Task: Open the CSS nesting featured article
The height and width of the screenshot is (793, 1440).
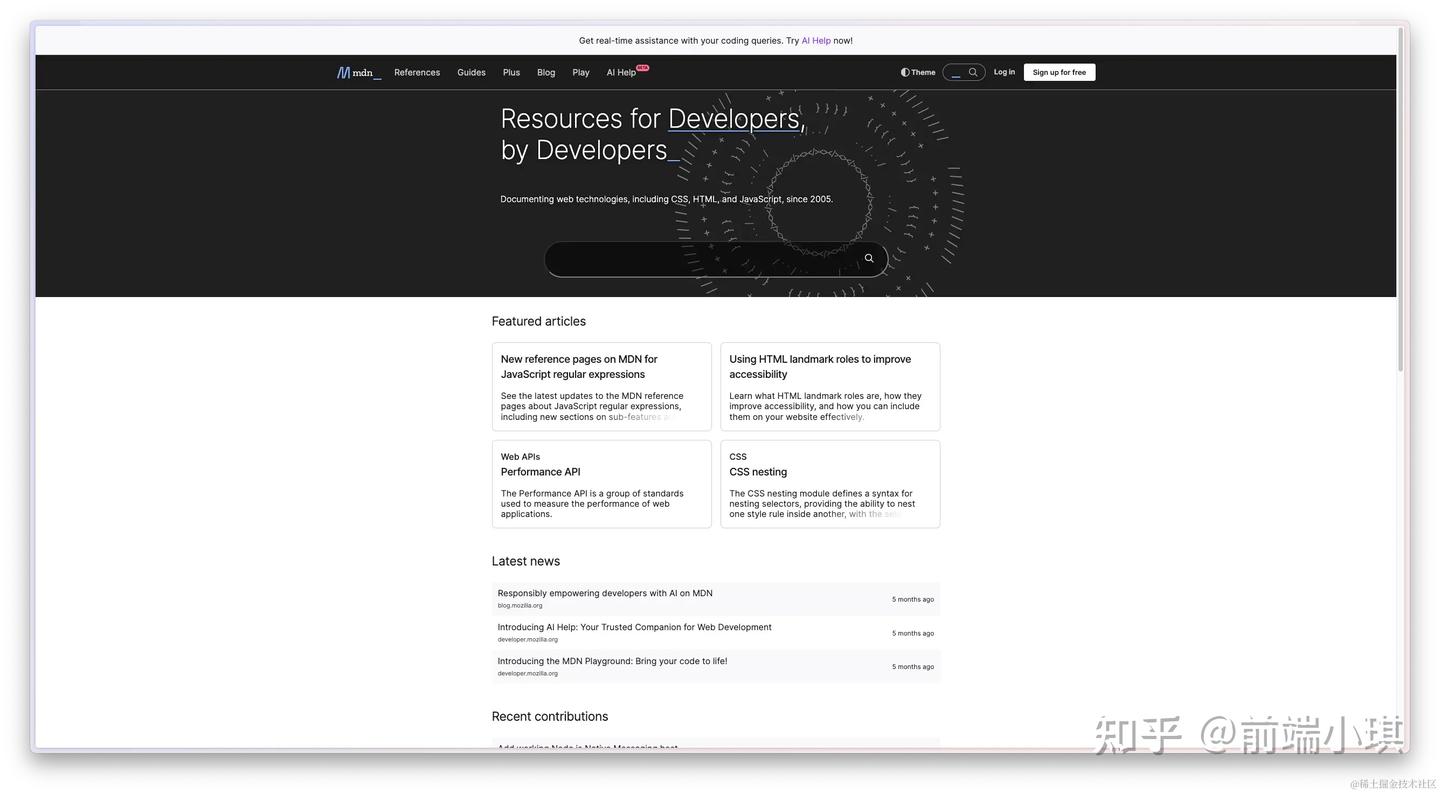Action: pos(758,472)
